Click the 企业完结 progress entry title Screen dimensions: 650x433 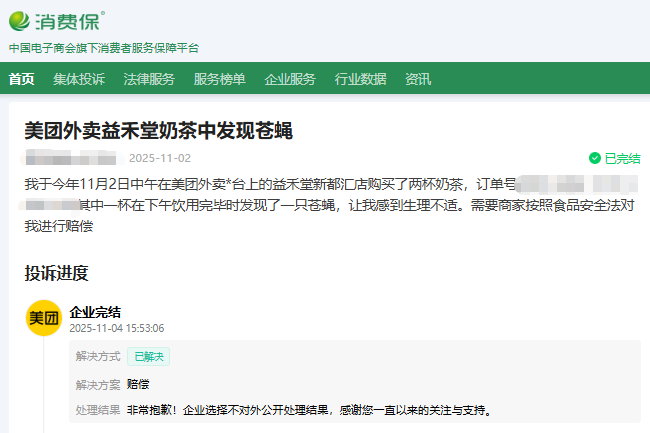tap(95, 312)
